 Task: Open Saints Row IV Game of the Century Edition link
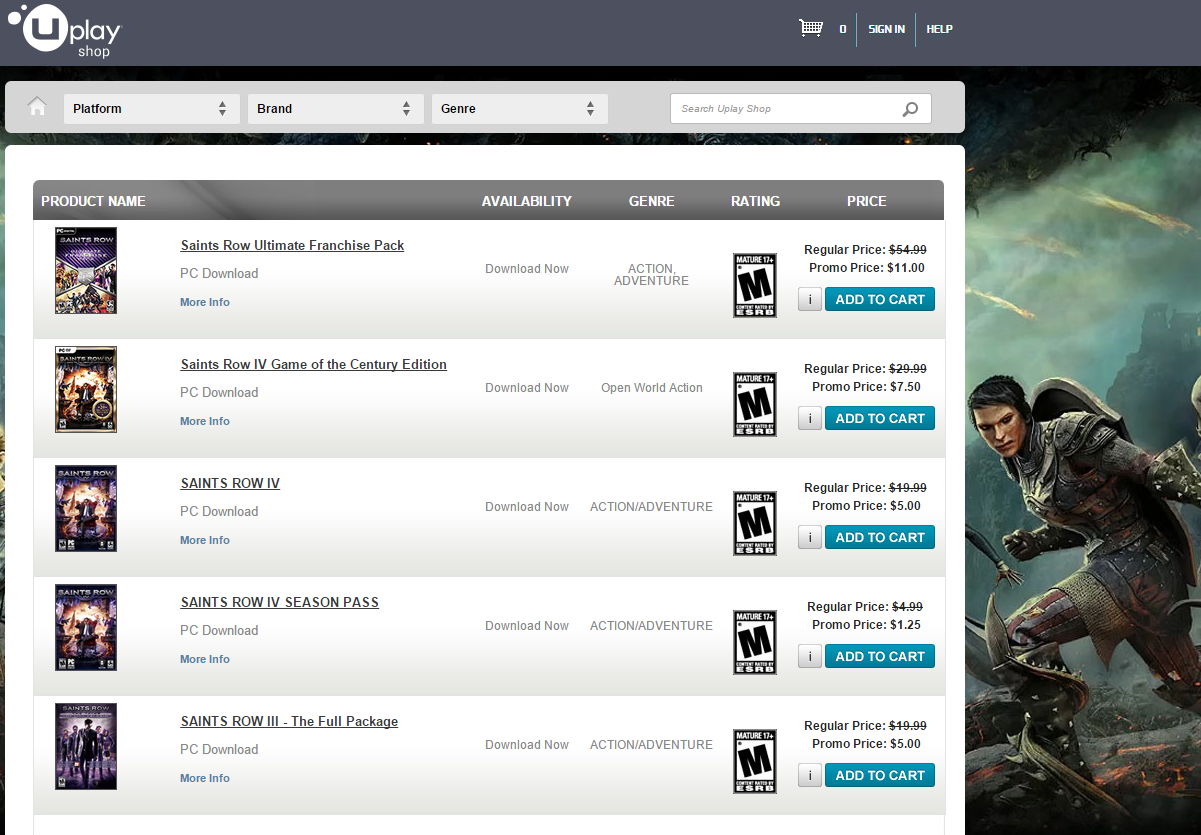point(314,365)
